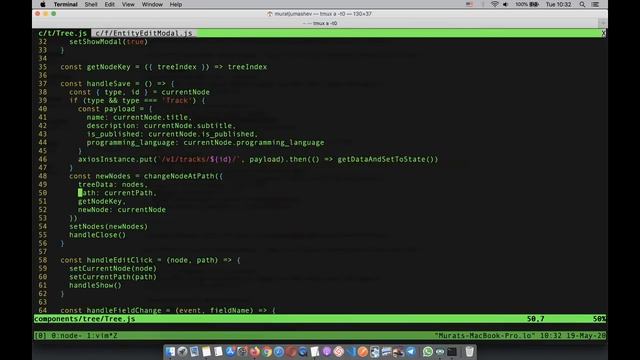Open the View menu
Viewport: 640px width, 360px height.
coord(128,4)
